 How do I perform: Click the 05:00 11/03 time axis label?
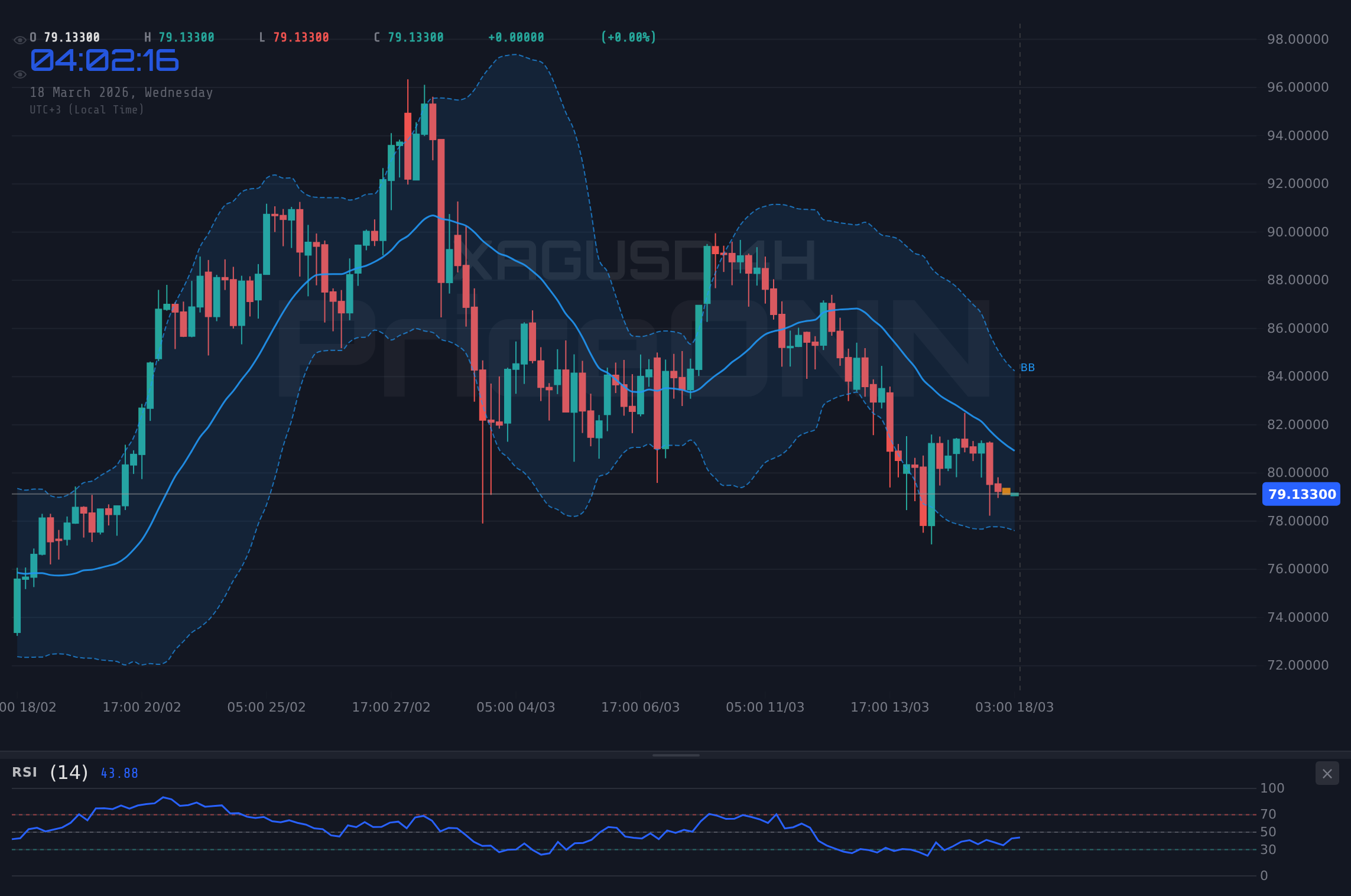[765, 707]
